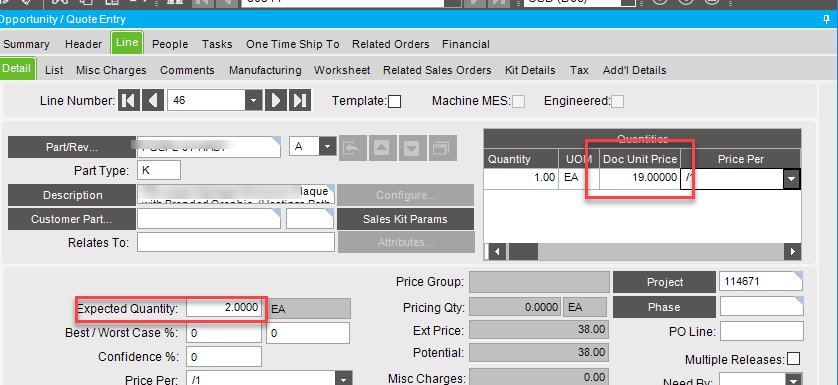
Task: Expand the Line Number dropdown
Action: (253, 101)
